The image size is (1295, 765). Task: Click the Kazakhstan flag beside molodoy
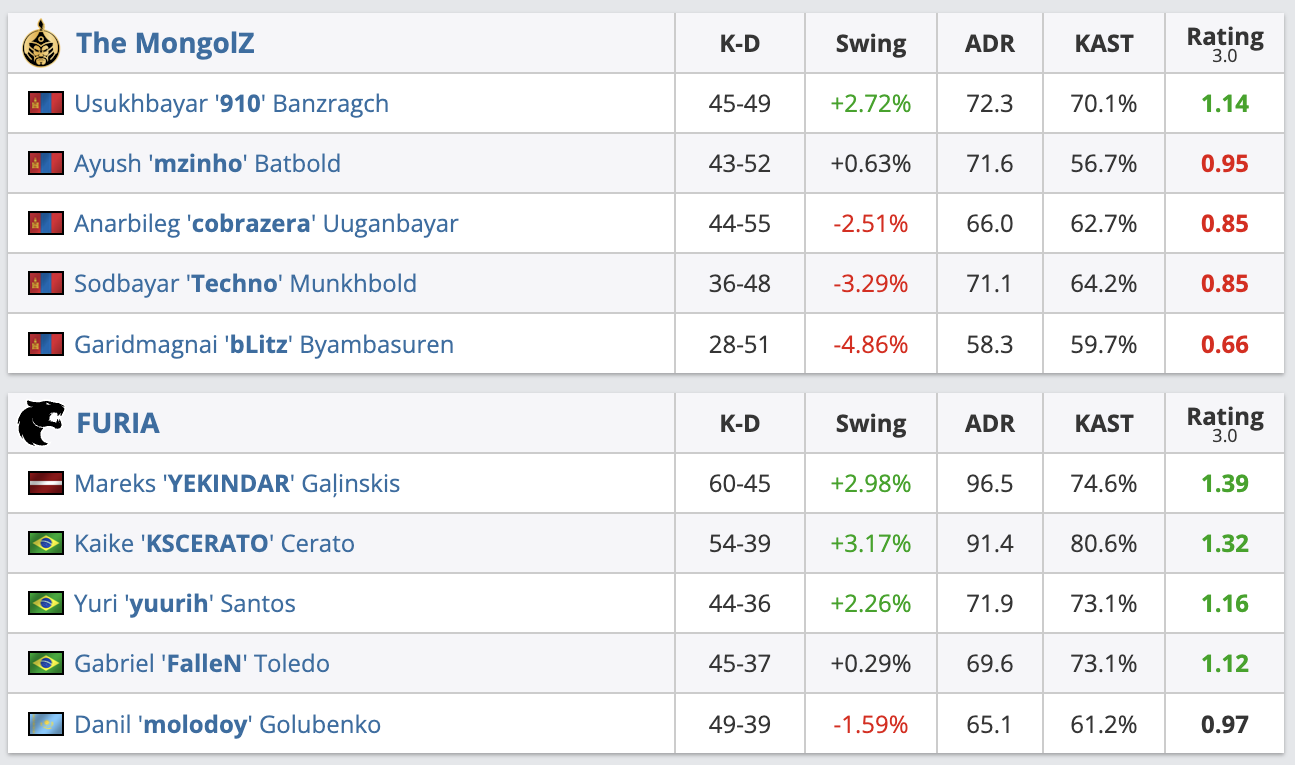click(x=46, y=724)
